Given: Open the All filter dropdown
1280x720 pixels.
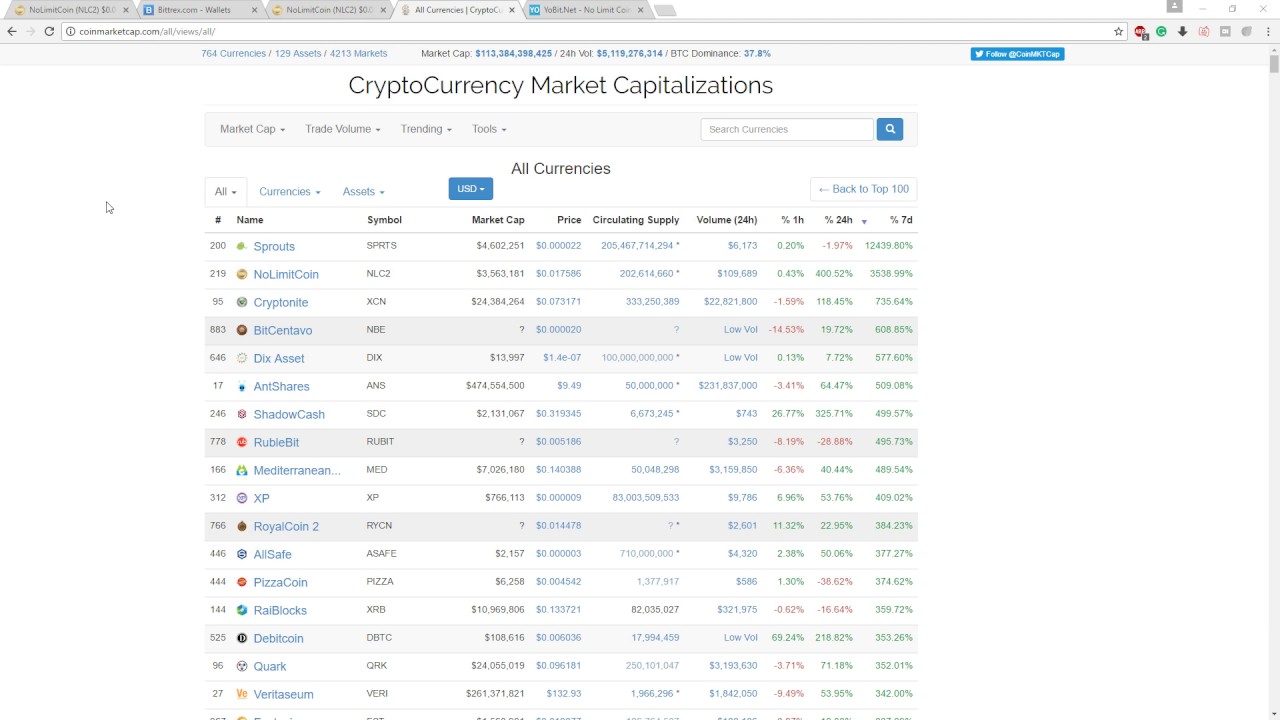Looking at the screenshot, I should point(225,191).
